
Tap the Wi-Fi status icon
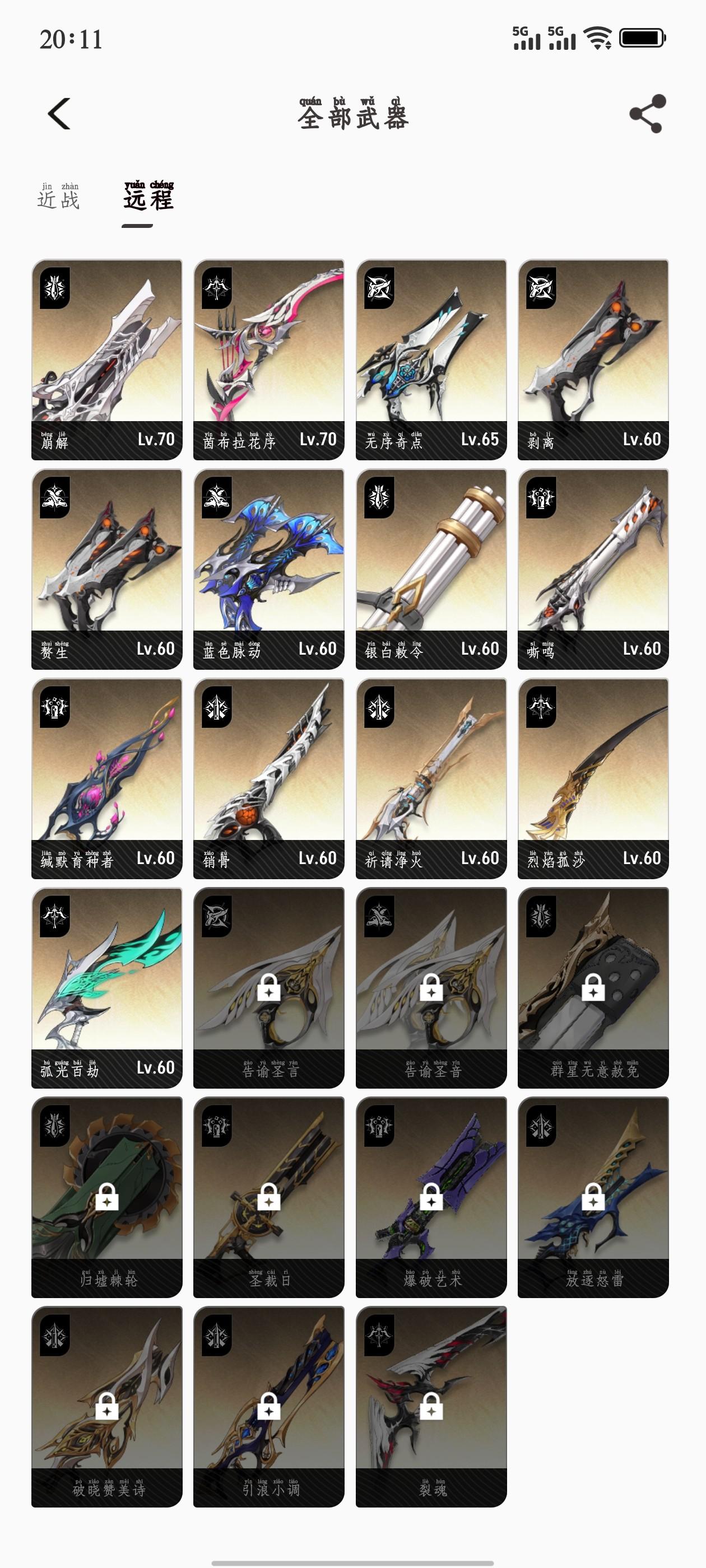(597, 38)
